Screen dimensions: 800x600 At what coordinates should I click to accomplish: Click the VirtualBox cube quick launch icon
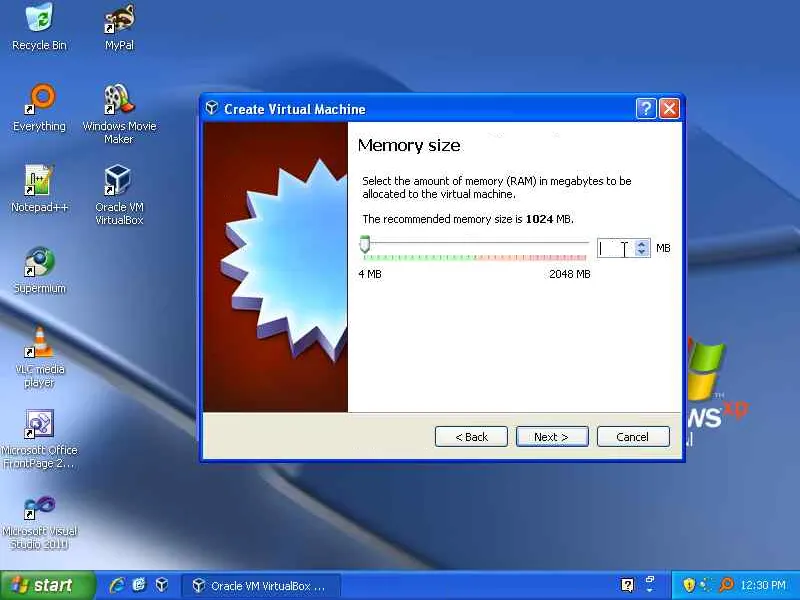(x=162, y=585)
